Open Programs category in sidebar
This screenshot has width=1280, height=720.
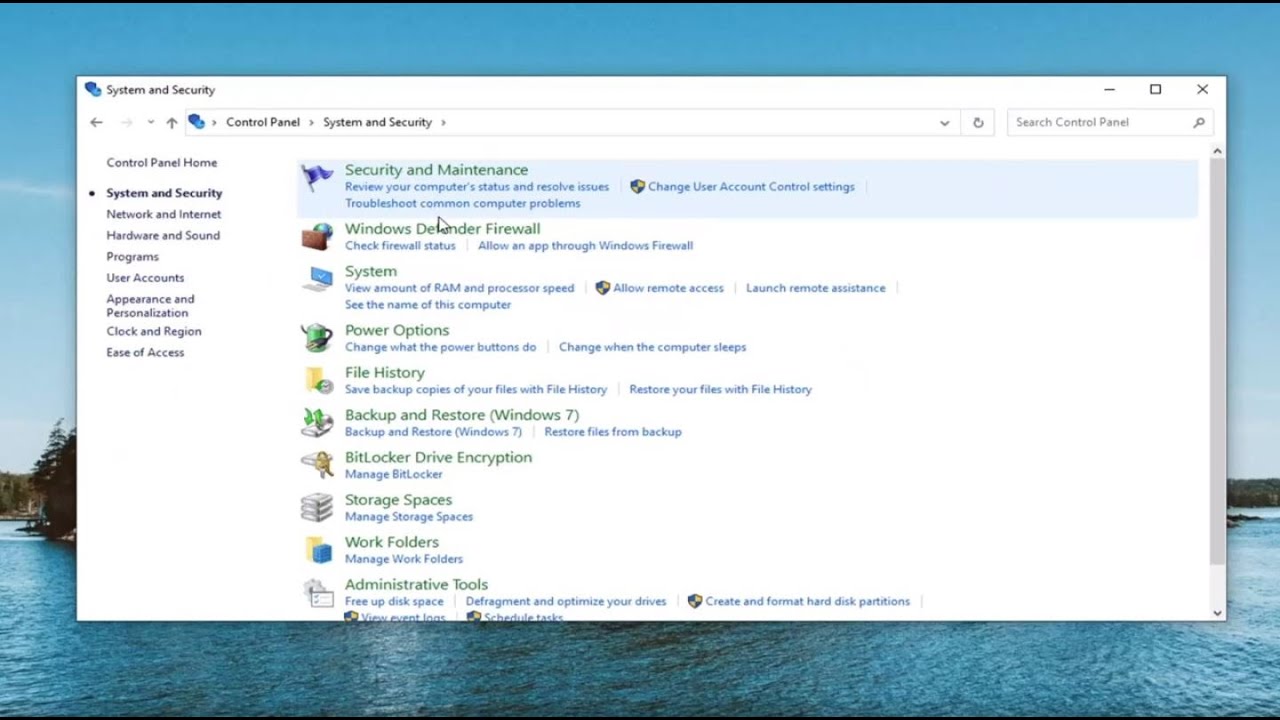[x=133, y=256]
